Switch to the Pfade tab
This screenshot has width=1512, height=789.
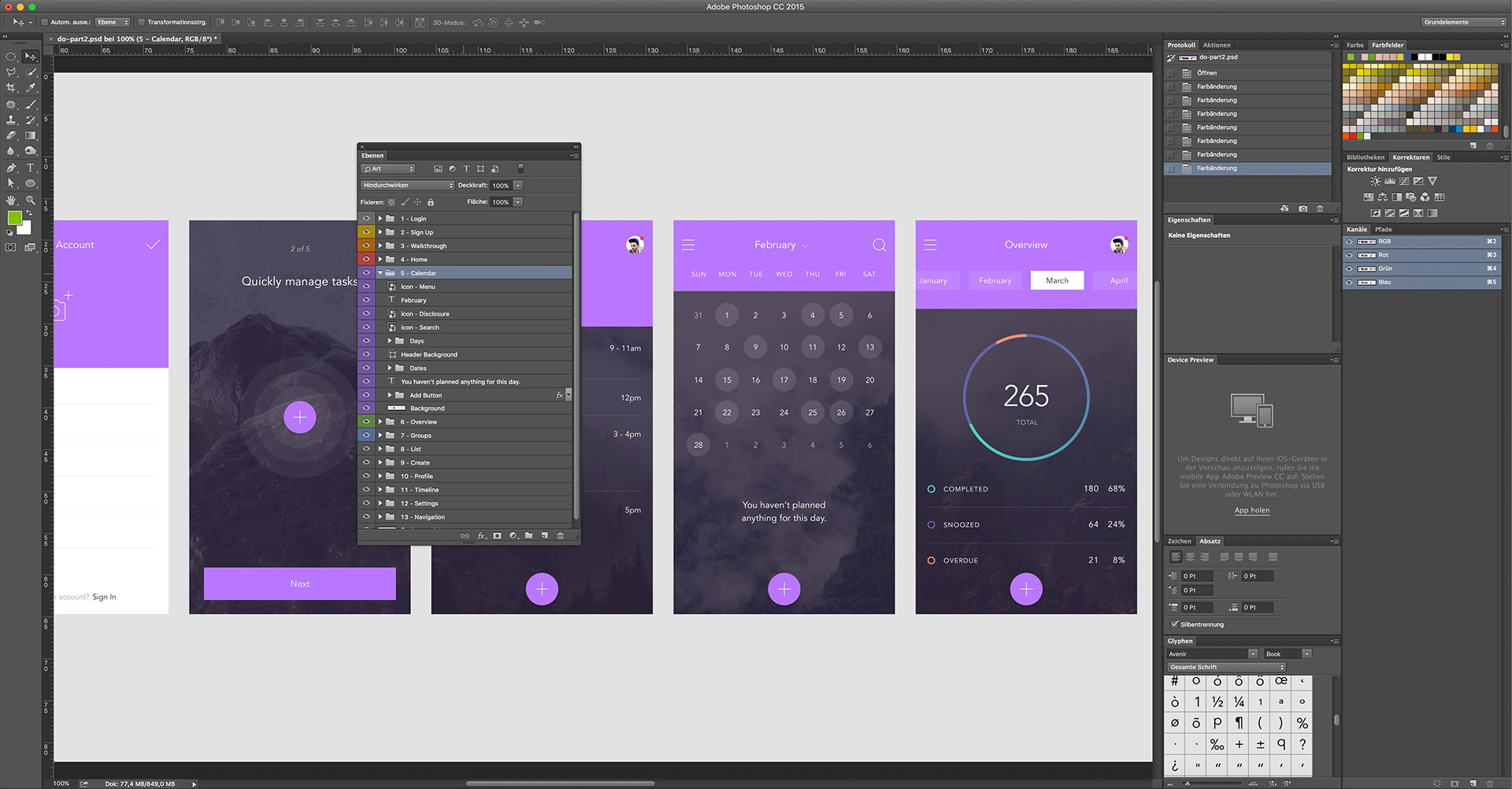point(1384,229)
